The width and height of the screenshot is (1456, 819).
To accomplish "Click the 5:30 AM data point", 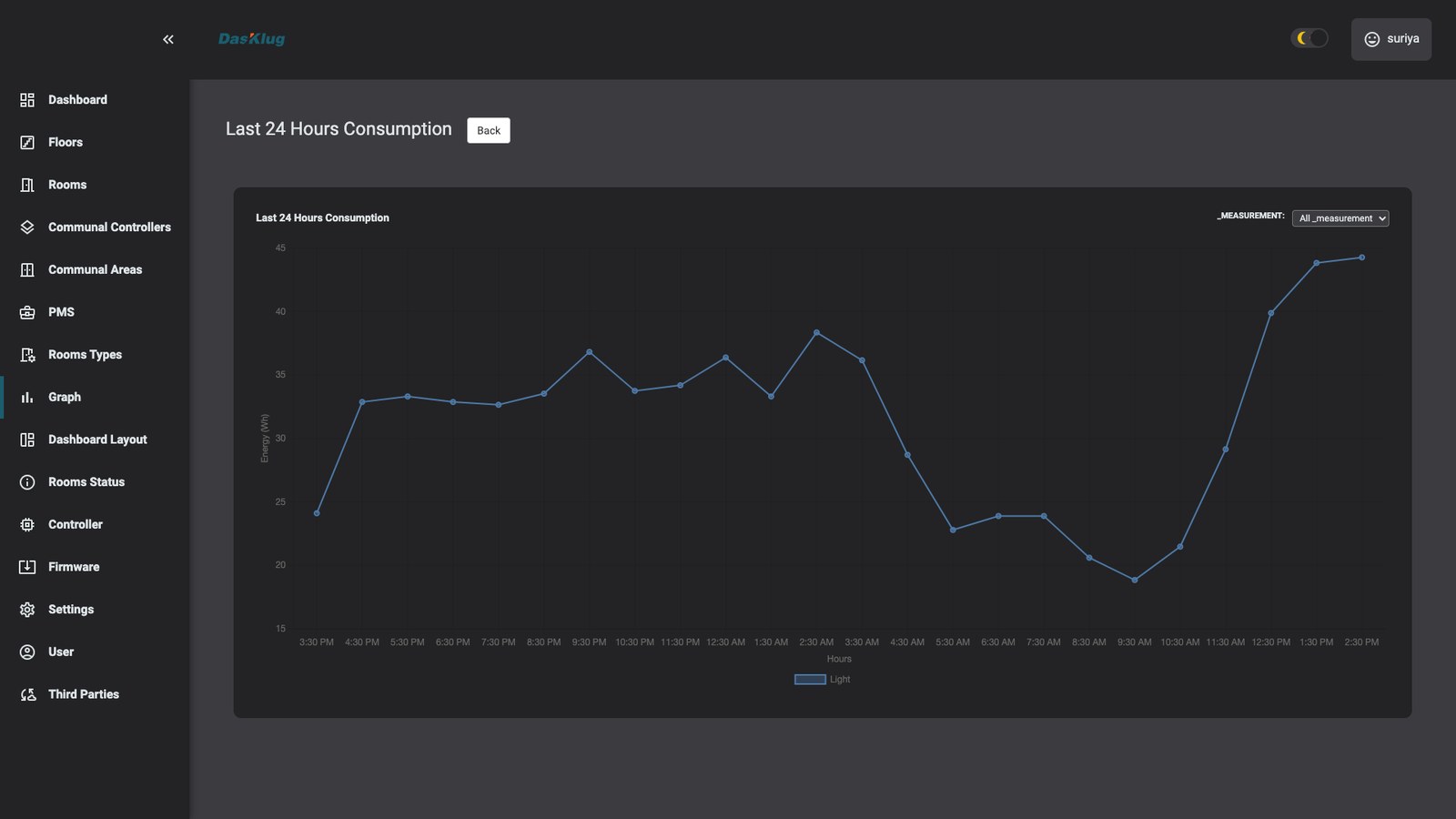I will click(953, 530).
